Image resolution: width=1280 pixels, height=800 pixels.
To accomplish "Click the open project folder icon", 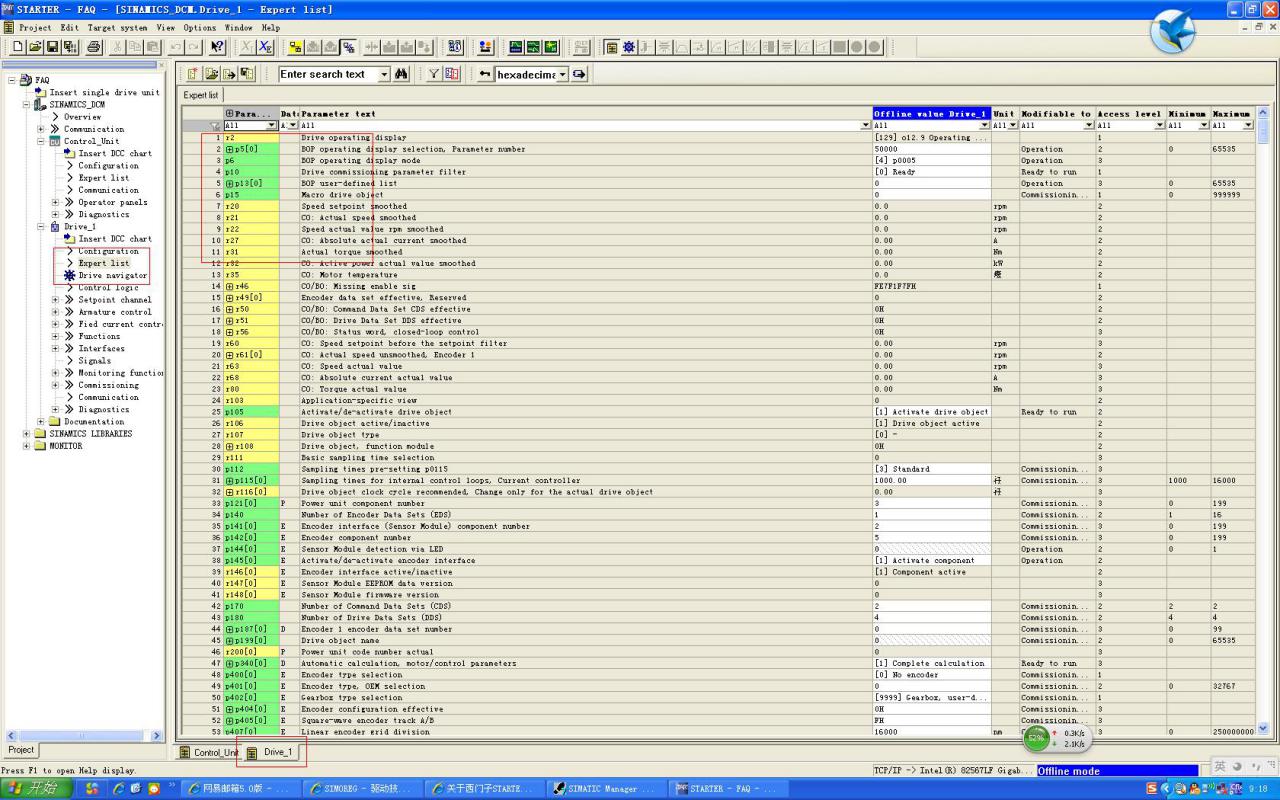I will (x=35, y=47).
